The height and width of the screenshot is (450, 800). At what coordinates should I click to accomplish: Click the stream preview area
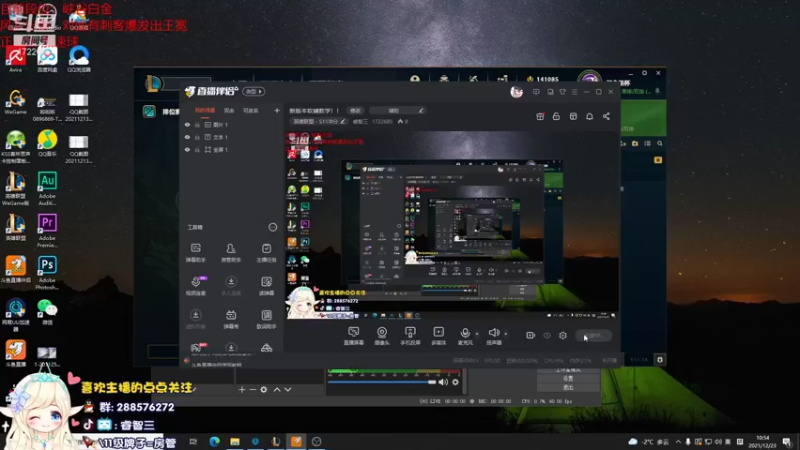coord(453,224)
